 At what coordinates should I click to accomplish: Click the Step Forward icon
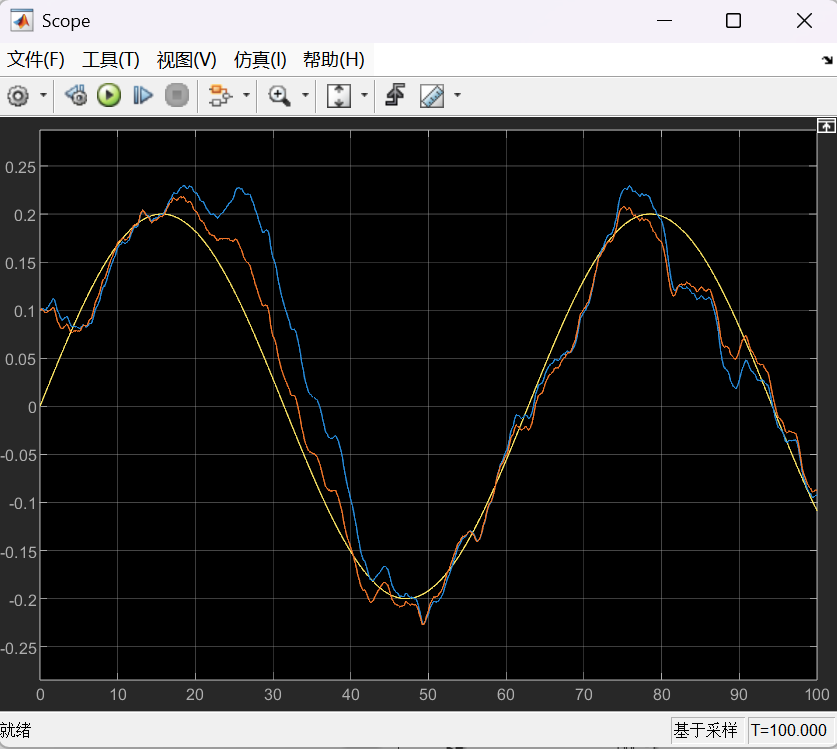click(143, 96)
